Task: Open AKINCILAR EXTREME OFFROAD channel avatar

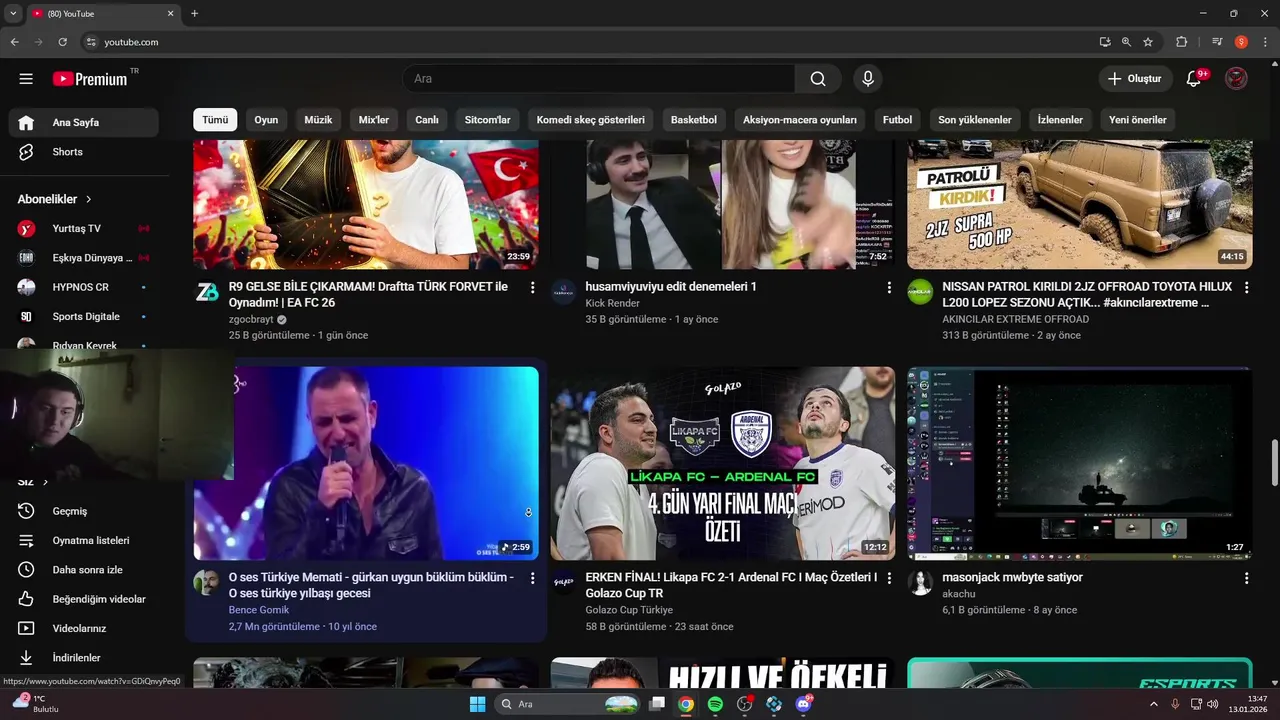Action: point(920,292)
